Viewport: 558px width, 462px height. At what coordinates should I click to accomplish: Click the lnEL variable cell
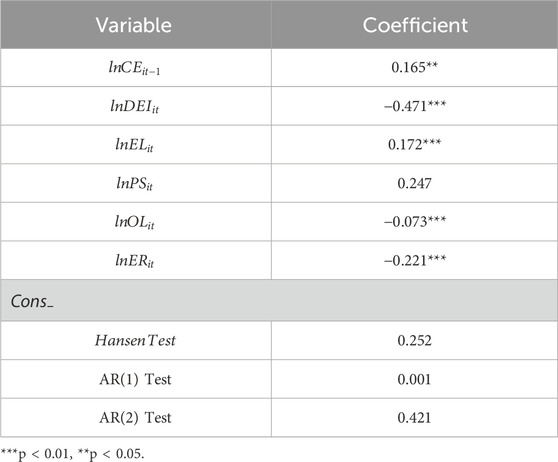point(135,145)
